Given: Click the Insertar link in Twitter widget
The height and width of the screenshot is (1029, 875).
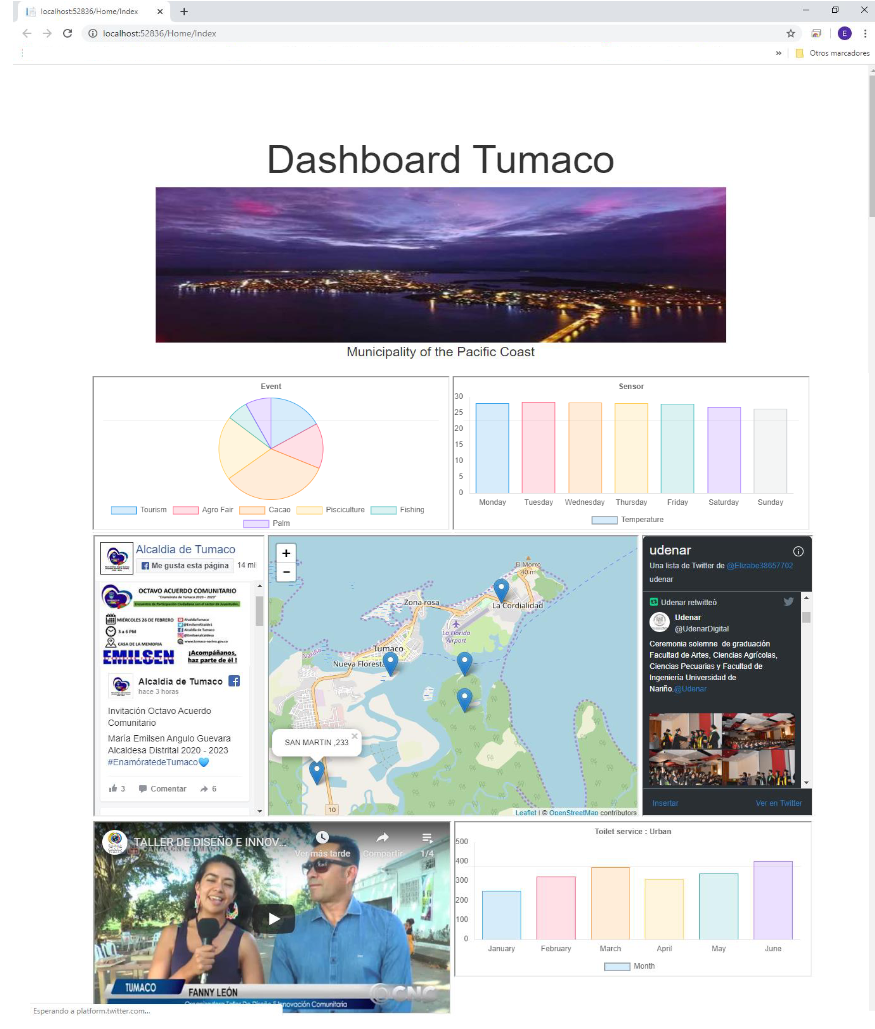Looking at the screenshot, I should coord(665,803).
